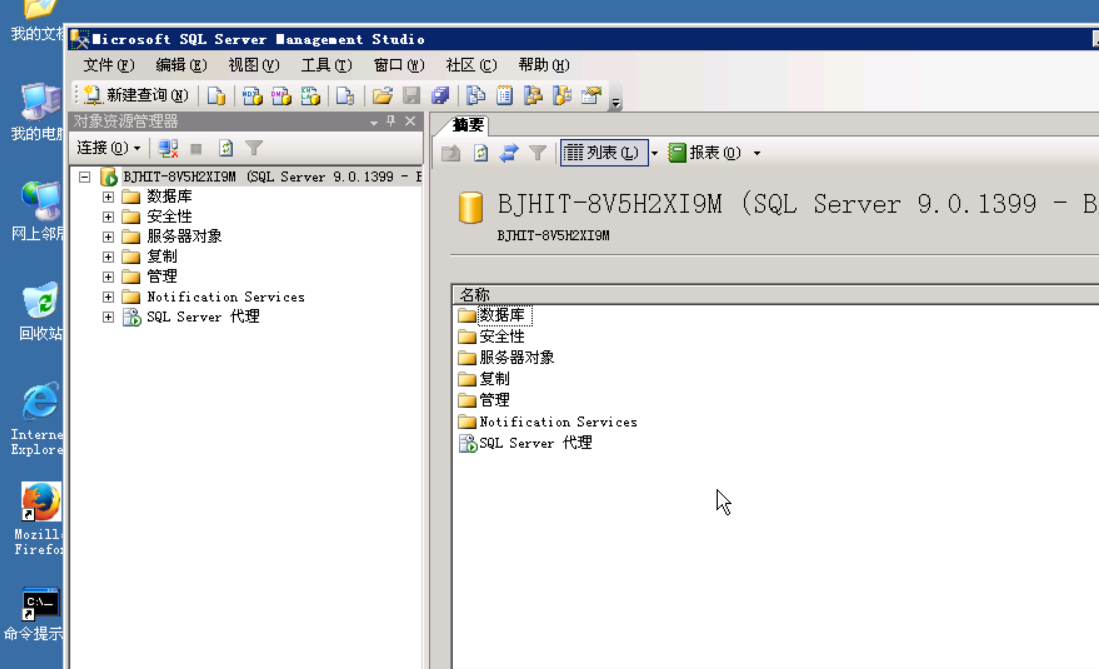1099x669 pixels.
Task: Click the Synchronize arrows icon in Summary
Action: 509,153
